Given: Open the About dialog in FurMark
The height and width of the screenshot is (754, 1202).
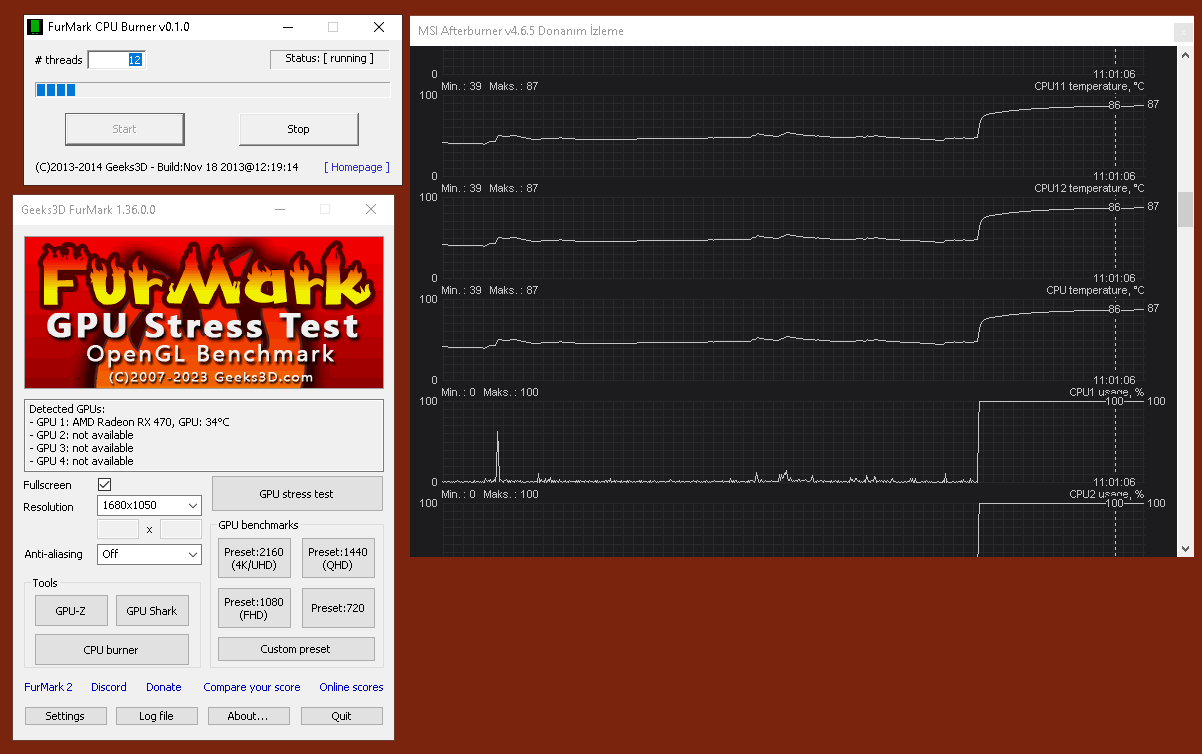Looking at the screenshot, I should click(248, 716).
